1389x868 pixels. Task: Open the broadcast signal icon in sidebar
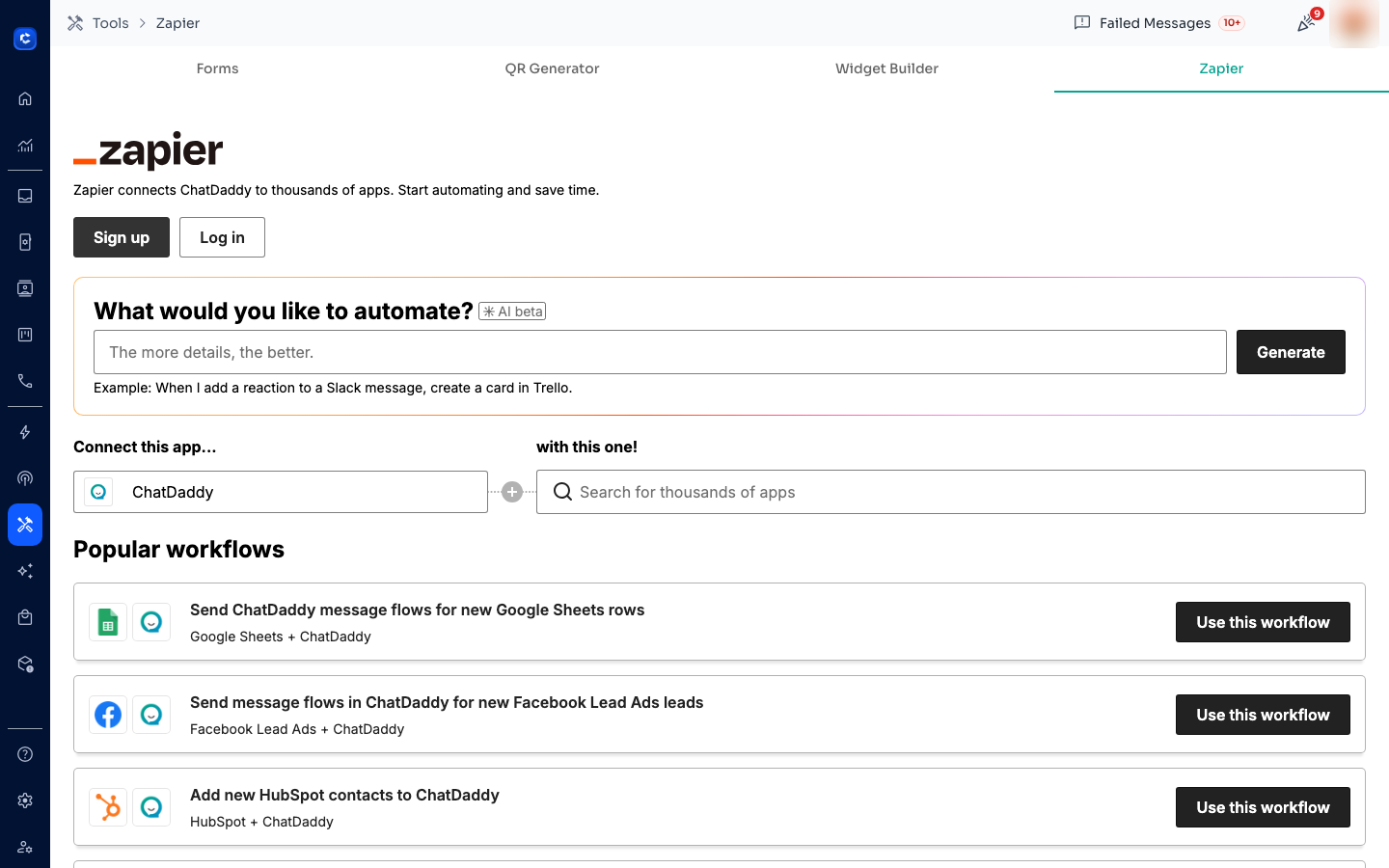[25, 478]
